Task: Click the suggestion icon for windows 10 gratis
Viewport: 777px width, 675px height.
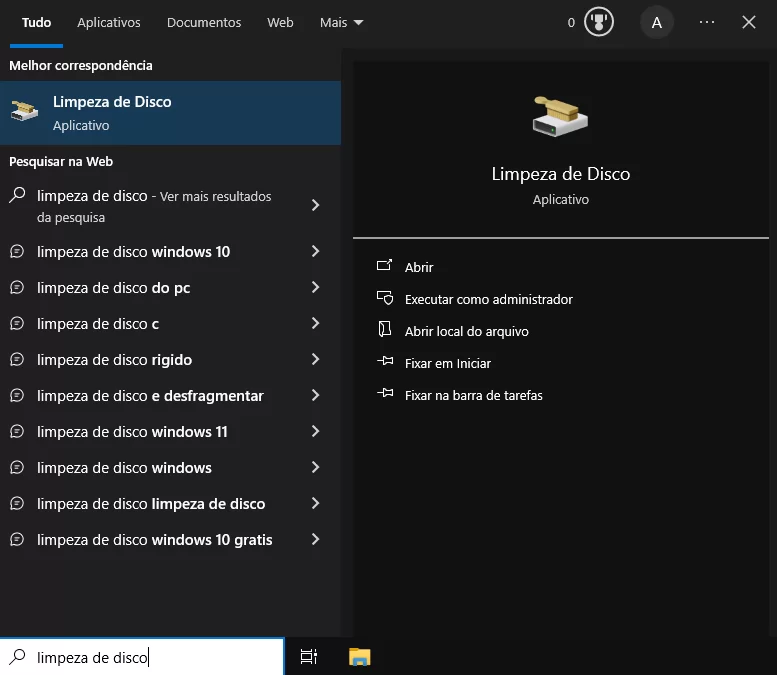Action: [x=17, y=539]
